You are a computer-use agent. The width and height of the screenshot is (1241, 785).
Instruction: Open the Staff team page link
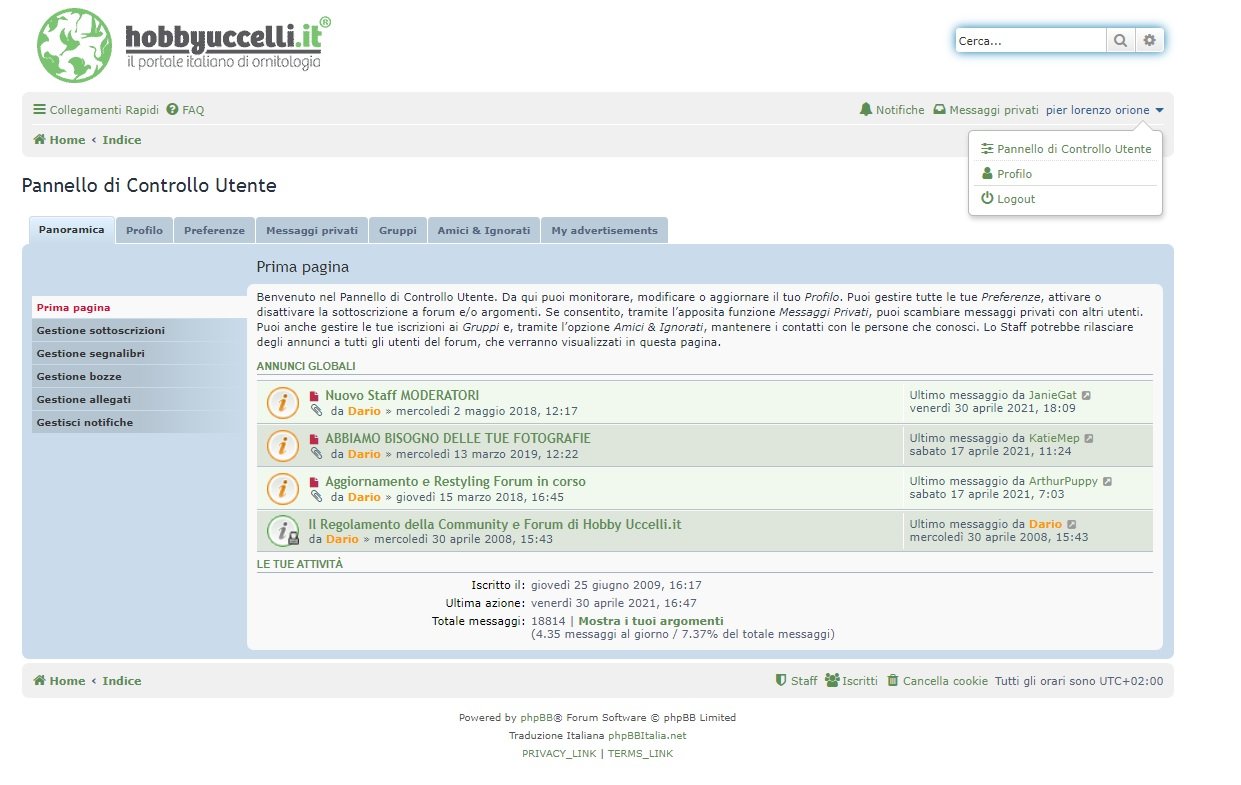[x=796, y=681]
